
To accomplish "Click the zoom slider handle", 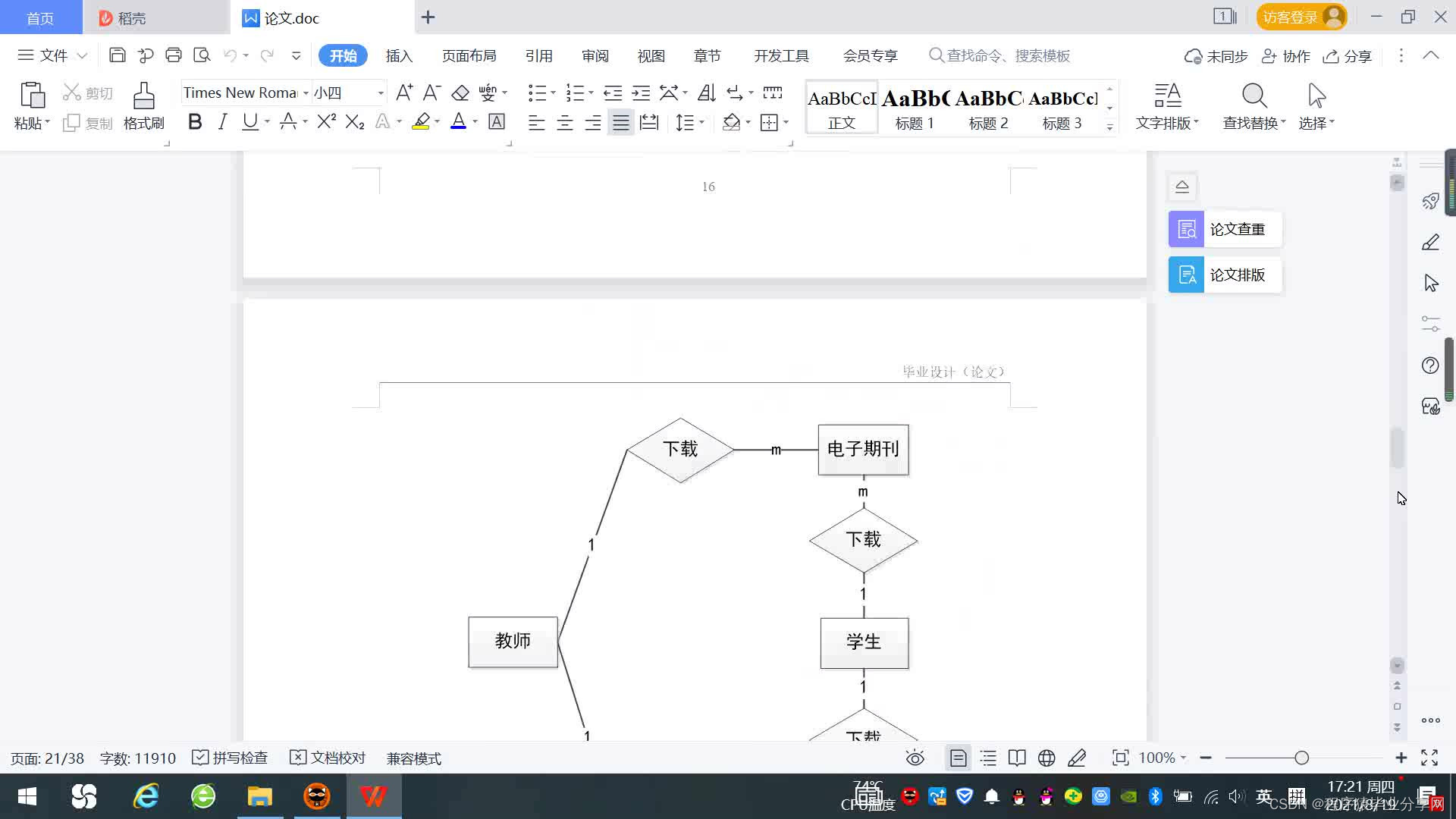I will pyautogui.click(x=1301, y=758).
